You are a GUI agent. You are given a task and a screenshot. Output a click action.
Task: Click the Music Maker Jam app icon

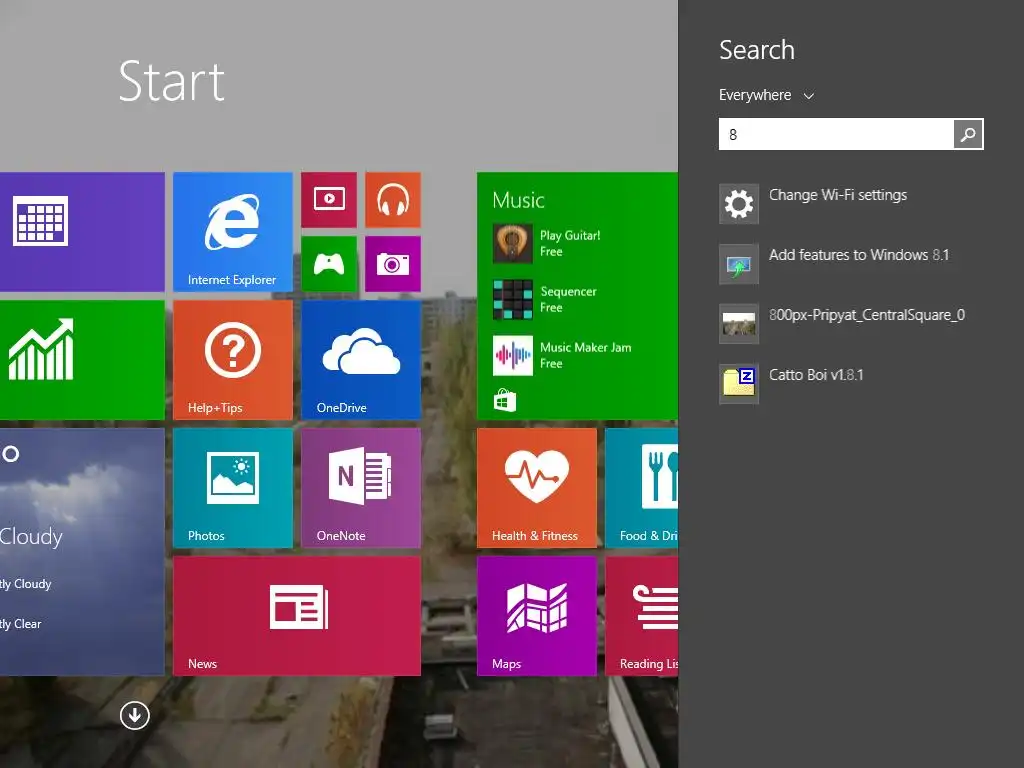[513, 355]
